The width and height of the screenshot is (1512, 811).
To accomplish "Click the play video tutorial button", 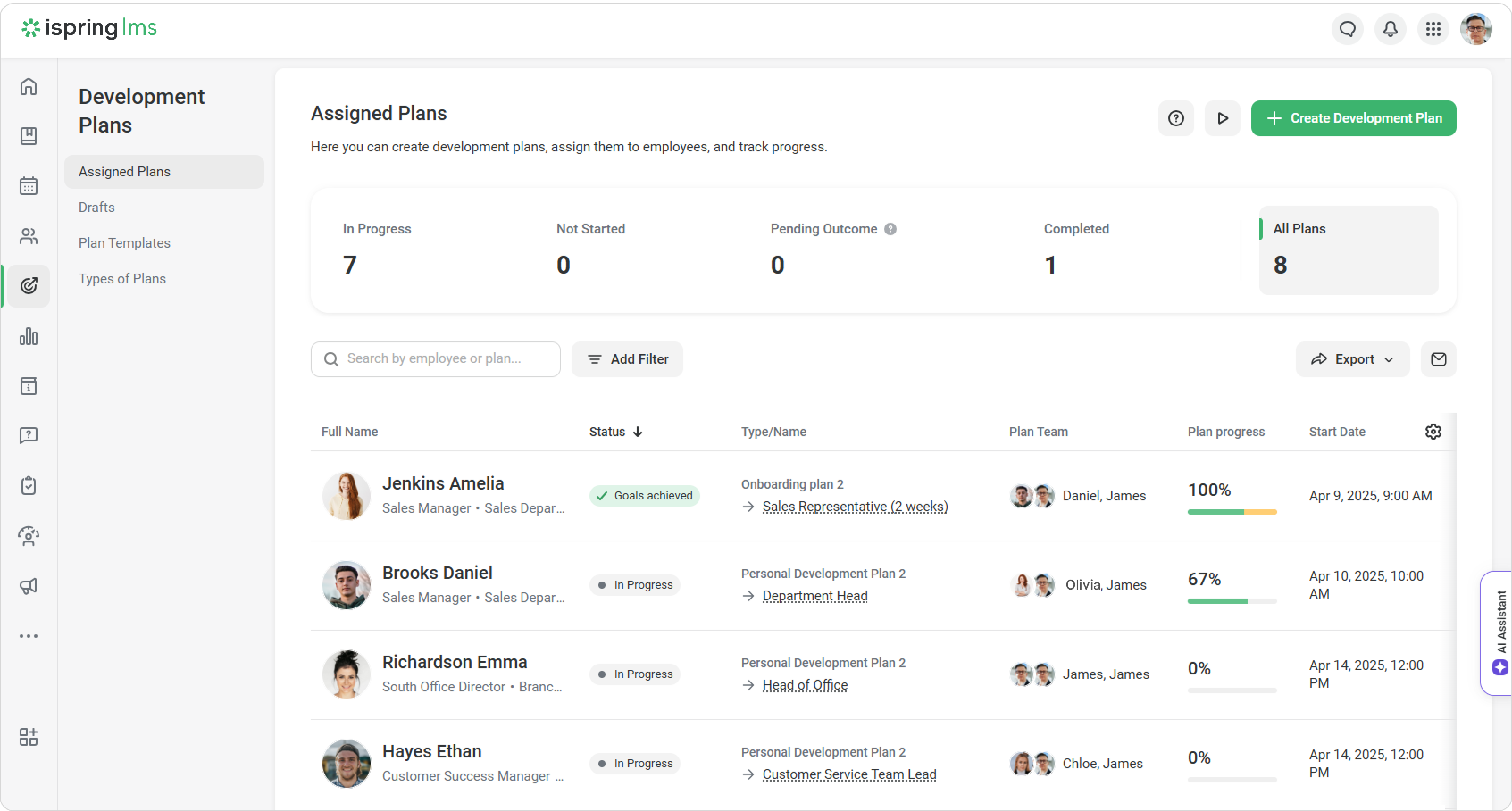I will 1222,119.
